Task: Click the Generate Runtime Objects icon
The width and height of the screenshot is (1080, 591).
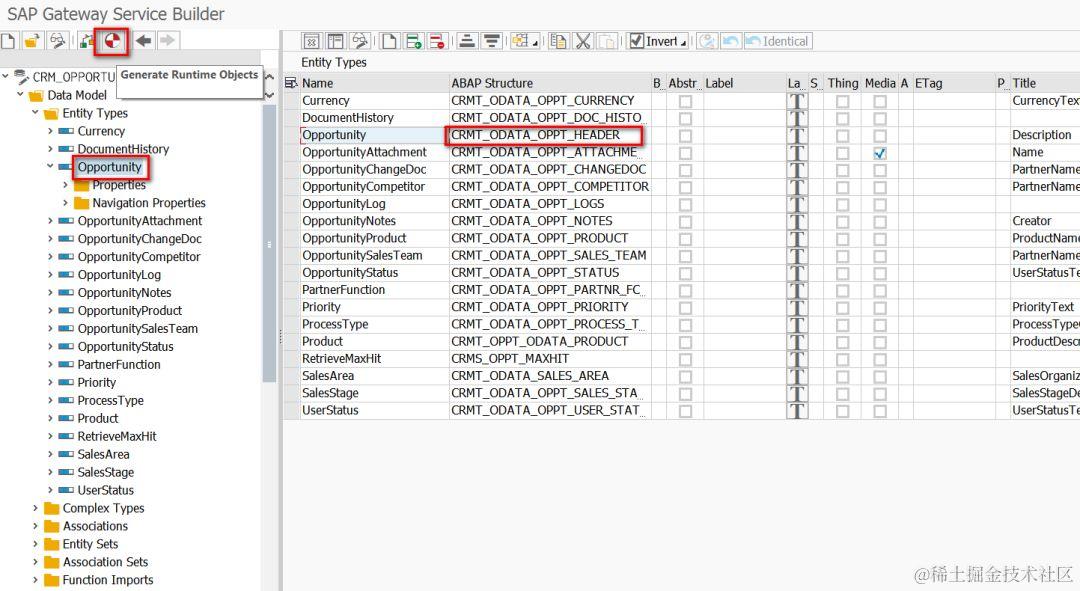Action: coord(112,41)
